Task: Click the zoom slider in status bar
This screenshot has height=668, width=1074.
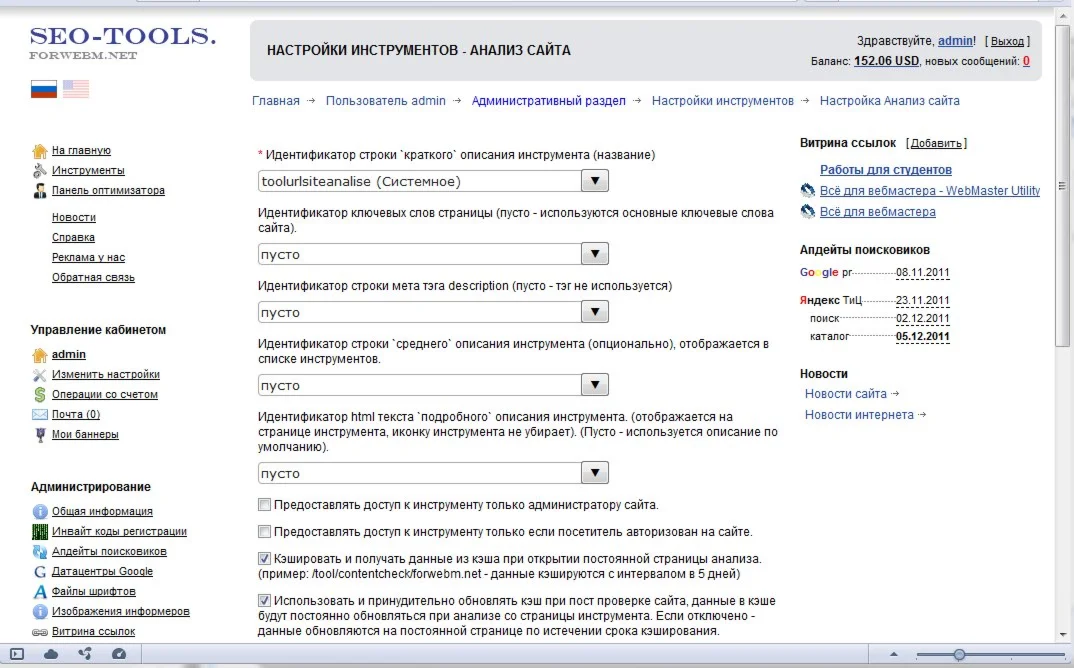Action: 959,654
